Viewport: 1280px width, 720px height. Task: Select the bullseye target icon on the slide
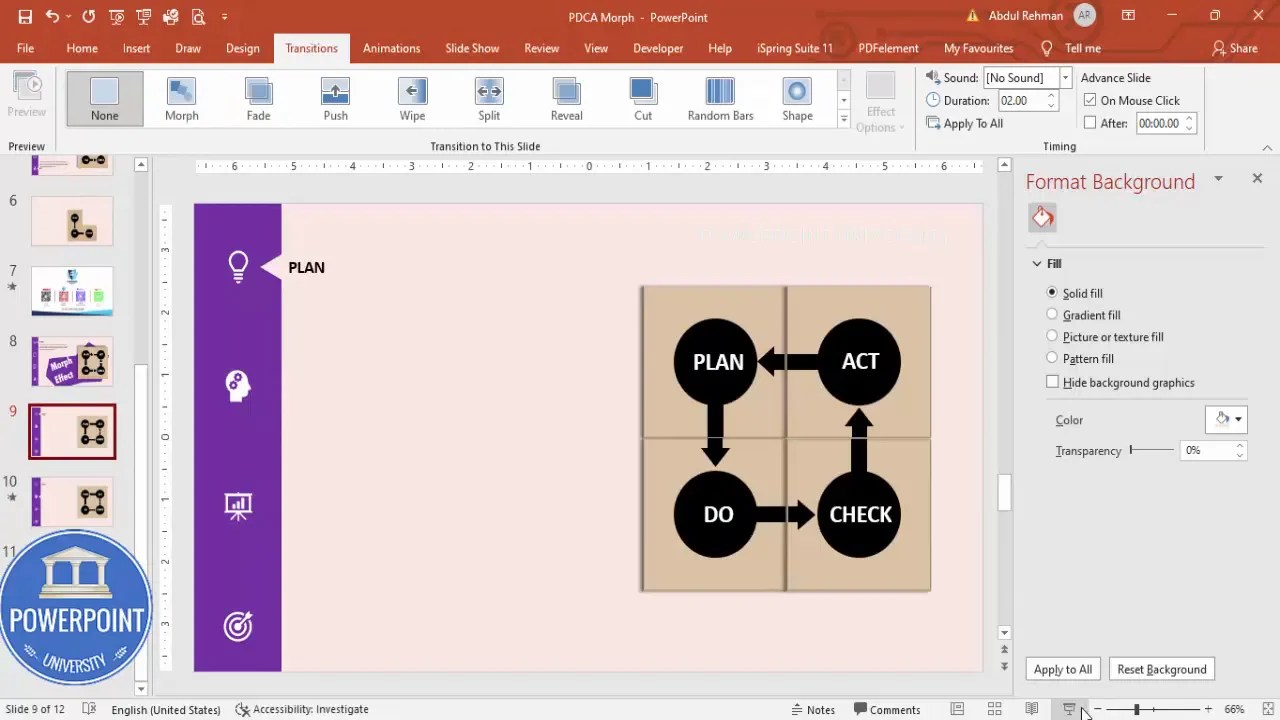tap(238, 626)
